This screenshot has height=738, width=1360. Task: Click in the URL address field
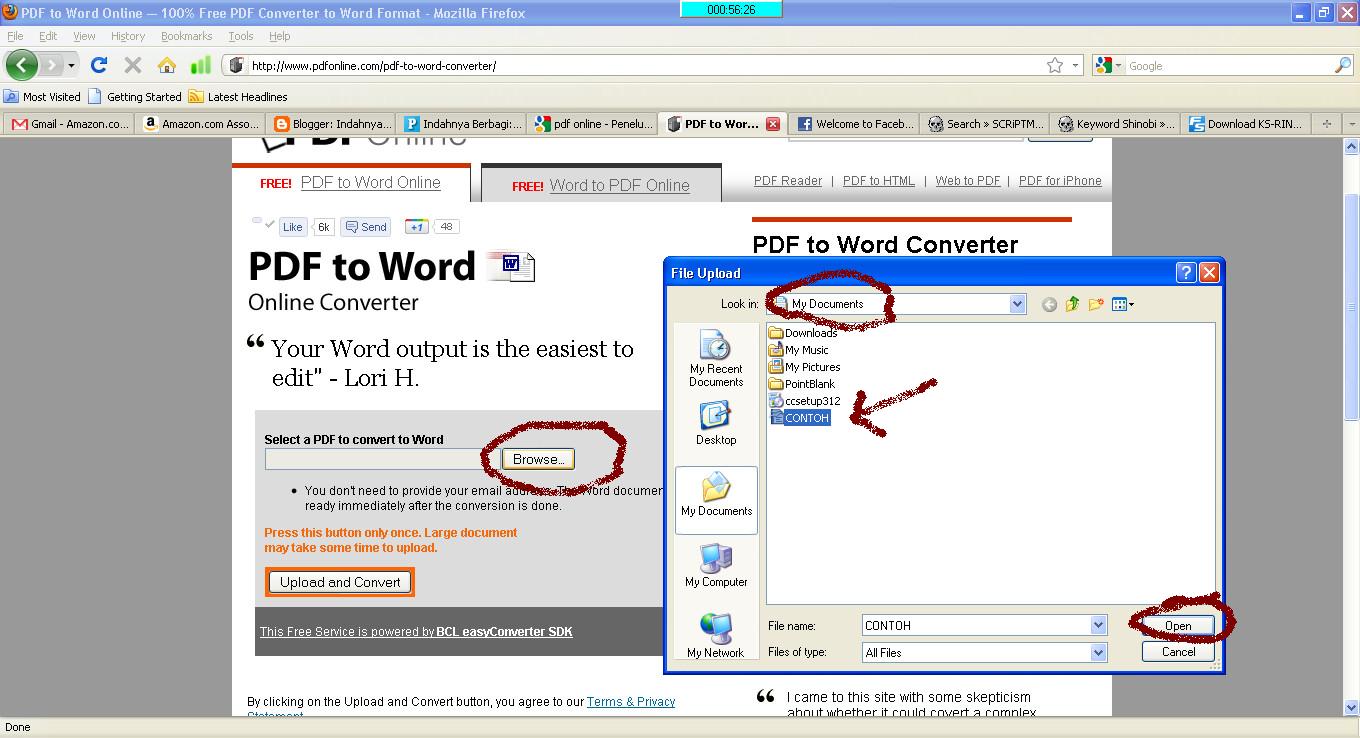click(640, 65)
